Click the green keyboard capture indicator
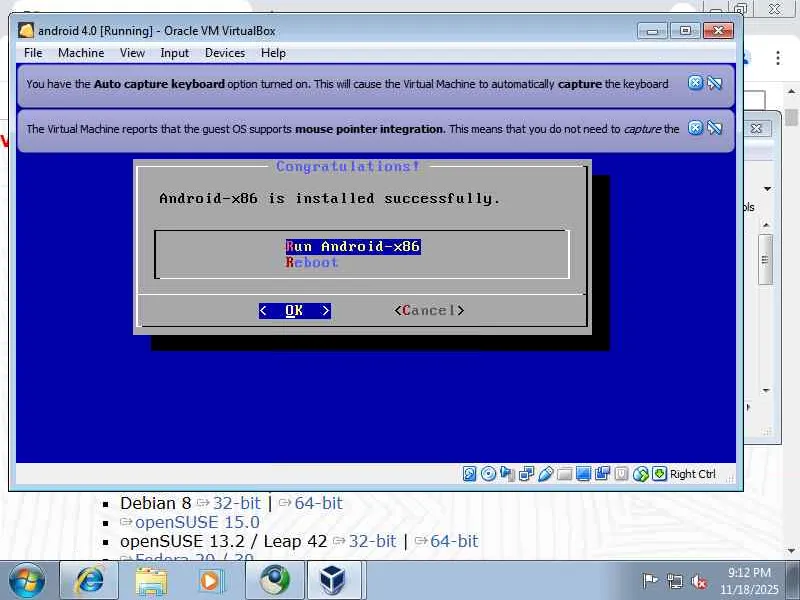The image size is (800, 600). 659,474
